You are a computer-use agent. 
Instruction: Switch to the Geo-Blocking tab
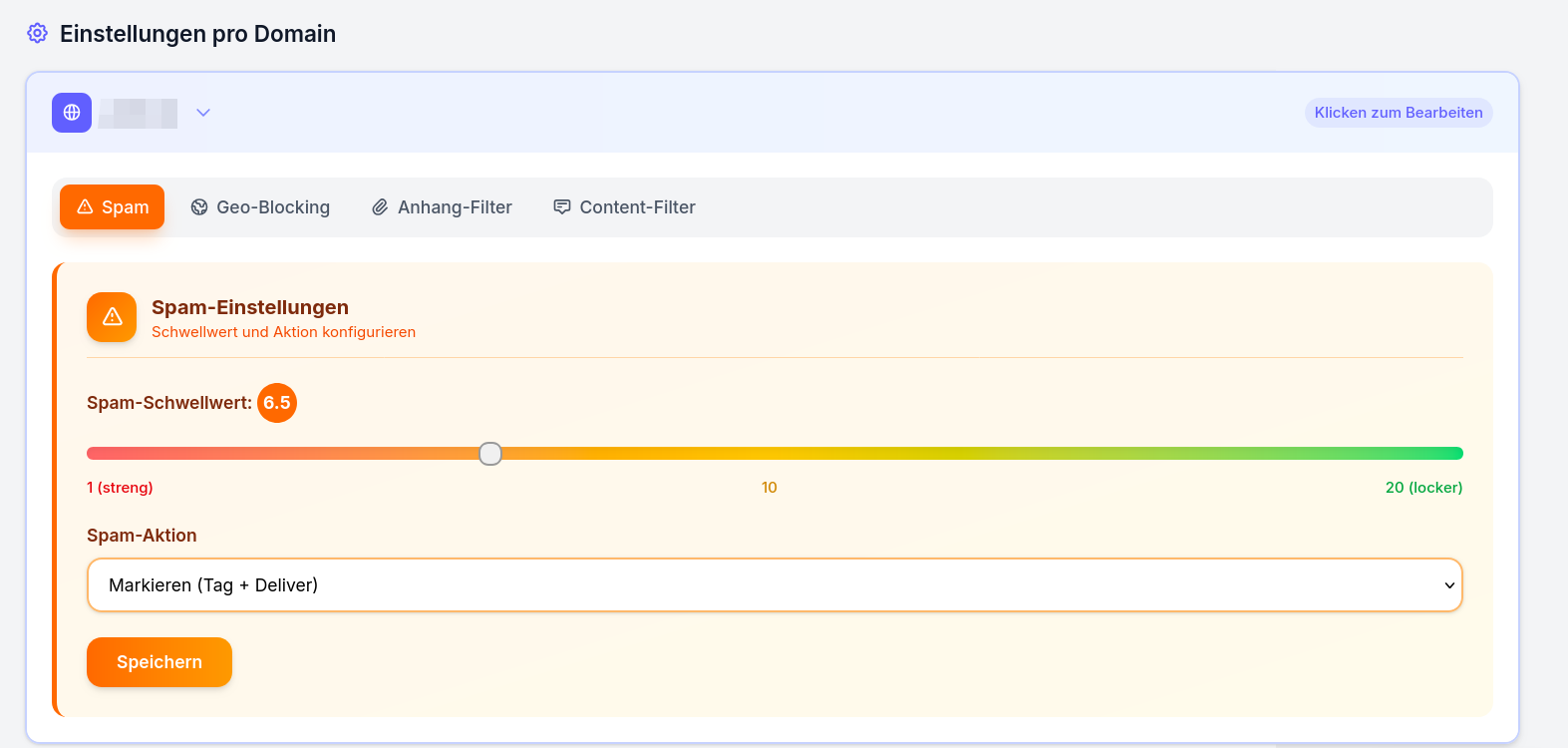pyautogui.click(x=261, y=207)
